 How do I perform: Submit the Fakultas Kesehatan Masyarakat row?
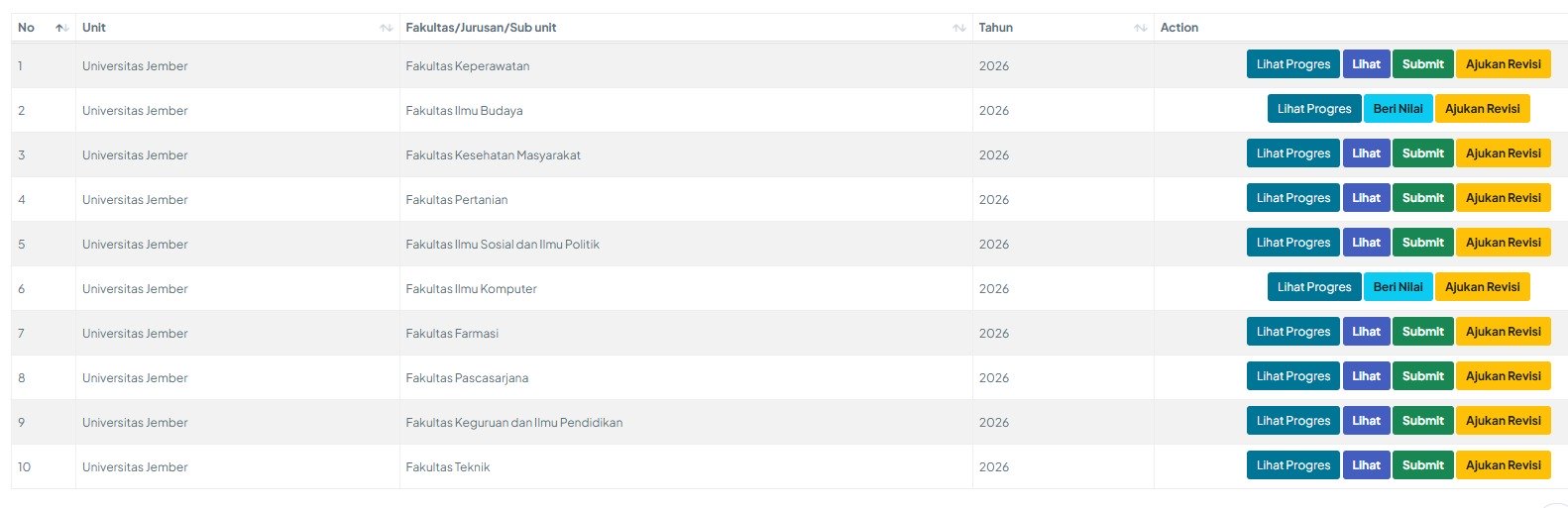click(1422, 153)
